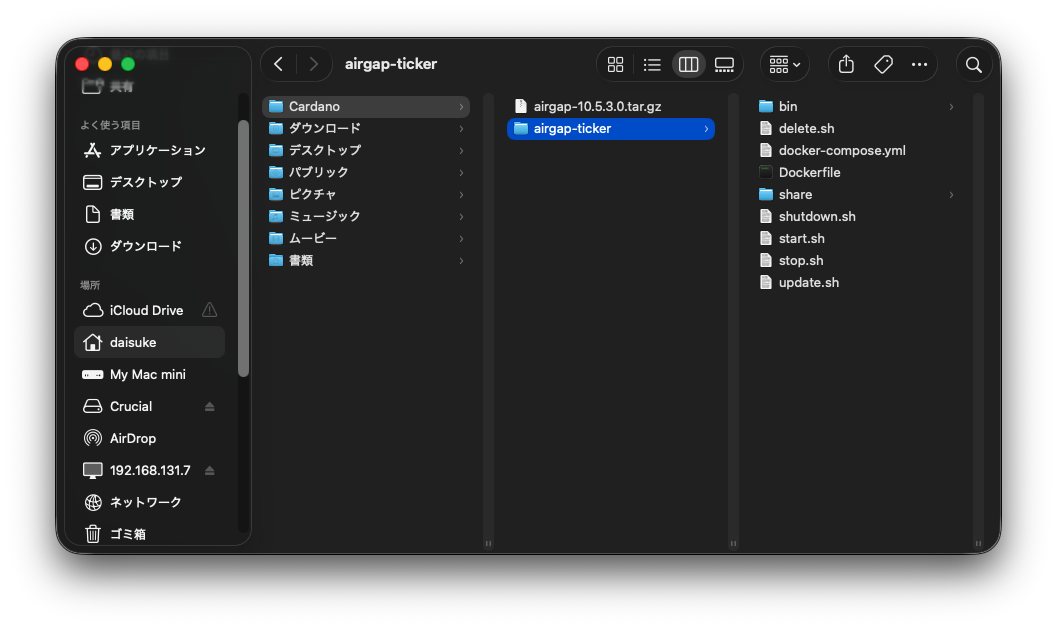1057x628 pixels.
Task: Click the back navigation arrow
Action: 279,64
